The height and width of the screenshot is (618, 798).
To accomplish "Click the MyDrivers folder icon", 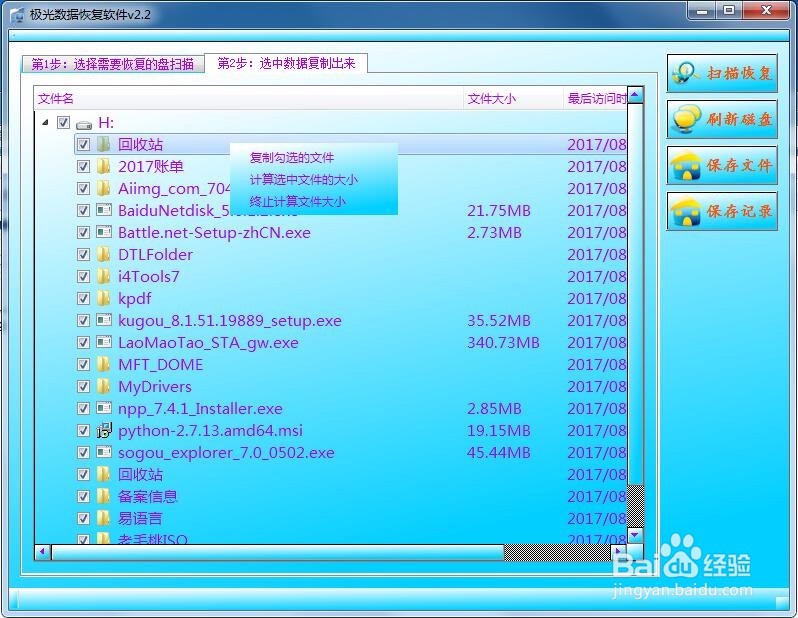I will click(x=103, y=386).
